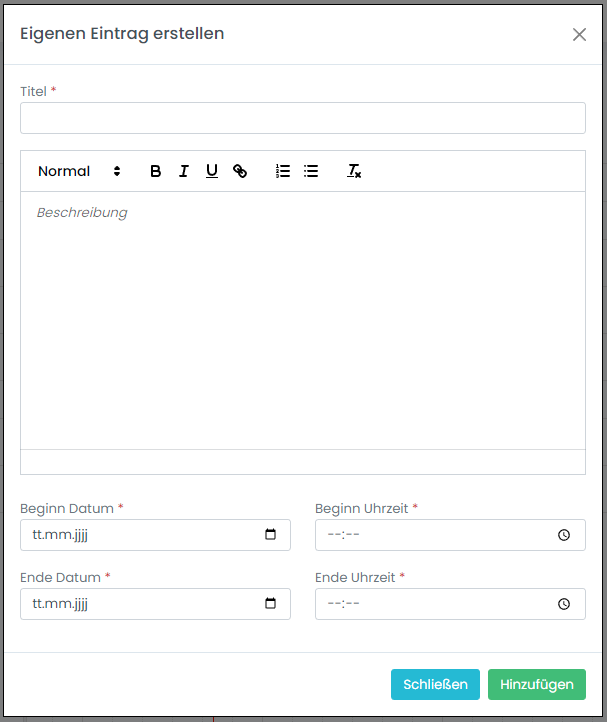Close the Eigenen Eintrag erstellen dialog
Viewport: 607px width, 722px height.
(x=579, y=34)
